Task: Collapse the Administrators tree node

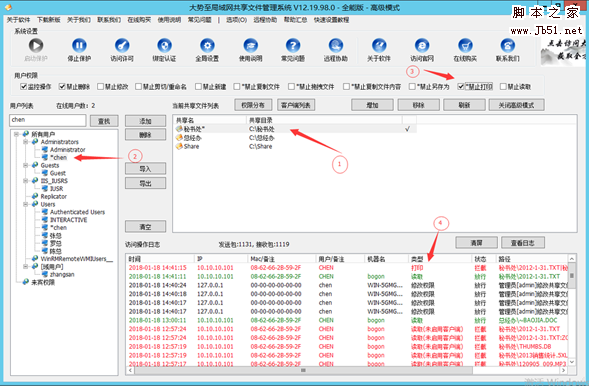Action: [x=26, y=142]
